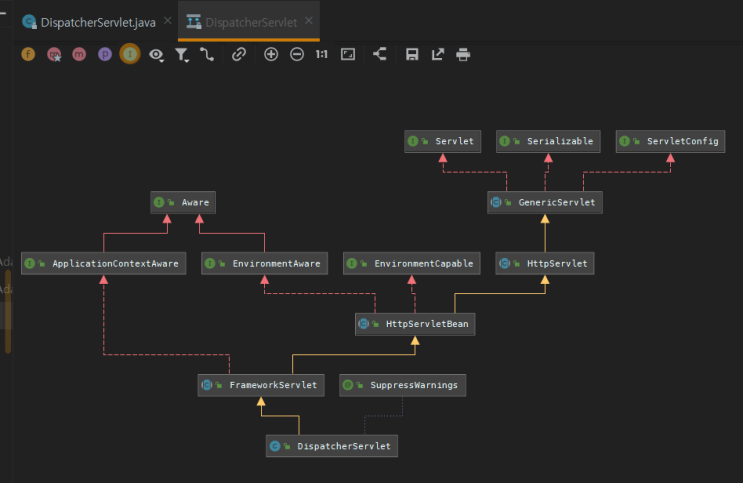The width and height of the screenshot is (743, 483).
Task: Toggle the Constructors category button
Action: coord(54,55)
